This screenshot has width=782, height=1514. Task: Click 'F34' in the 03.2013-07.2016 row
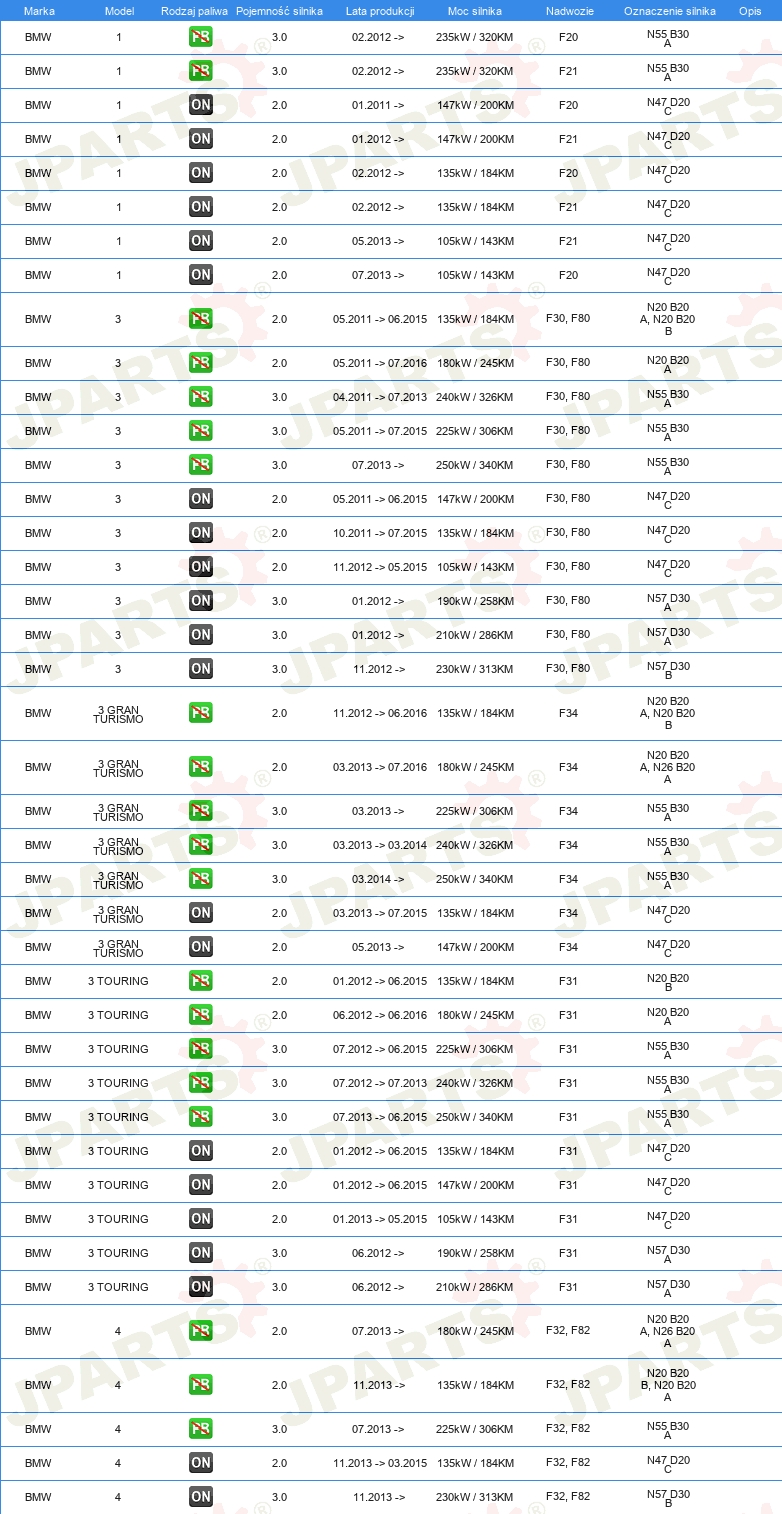568,767
